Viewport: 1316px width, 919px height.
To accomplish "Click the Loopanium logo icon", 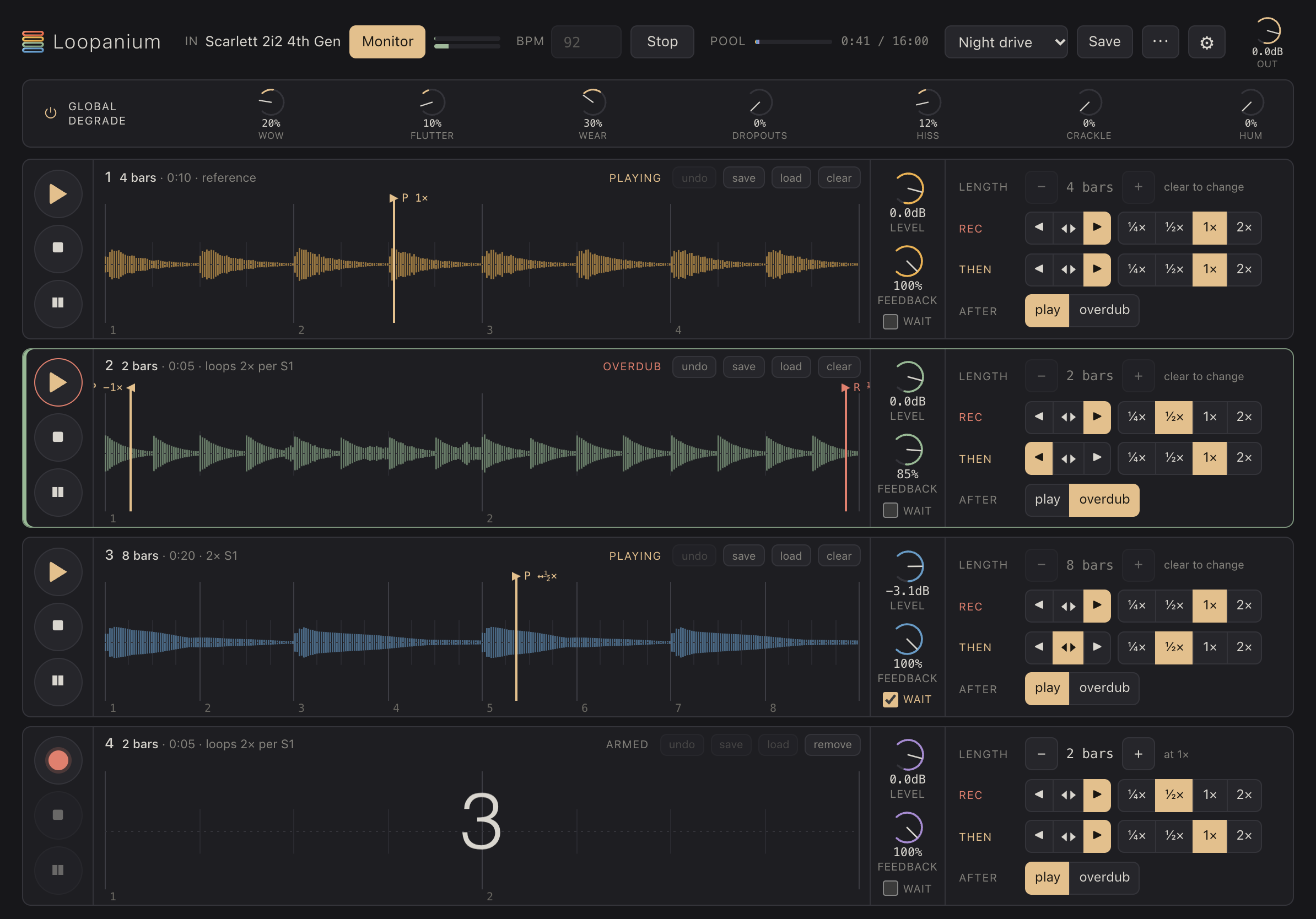I will click(x=33, y=42).
